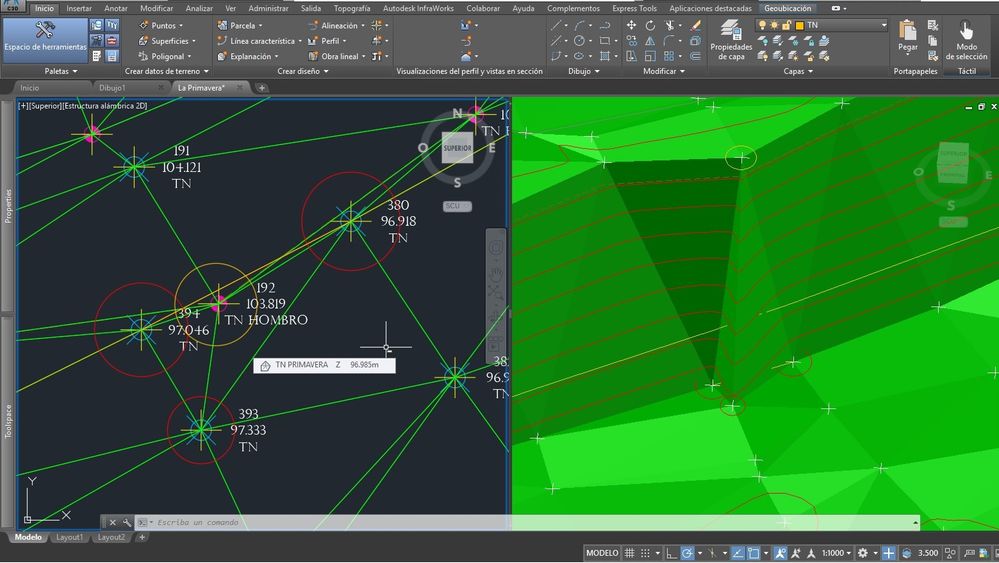Select the Erase tool in Modificar

point(696,25)
